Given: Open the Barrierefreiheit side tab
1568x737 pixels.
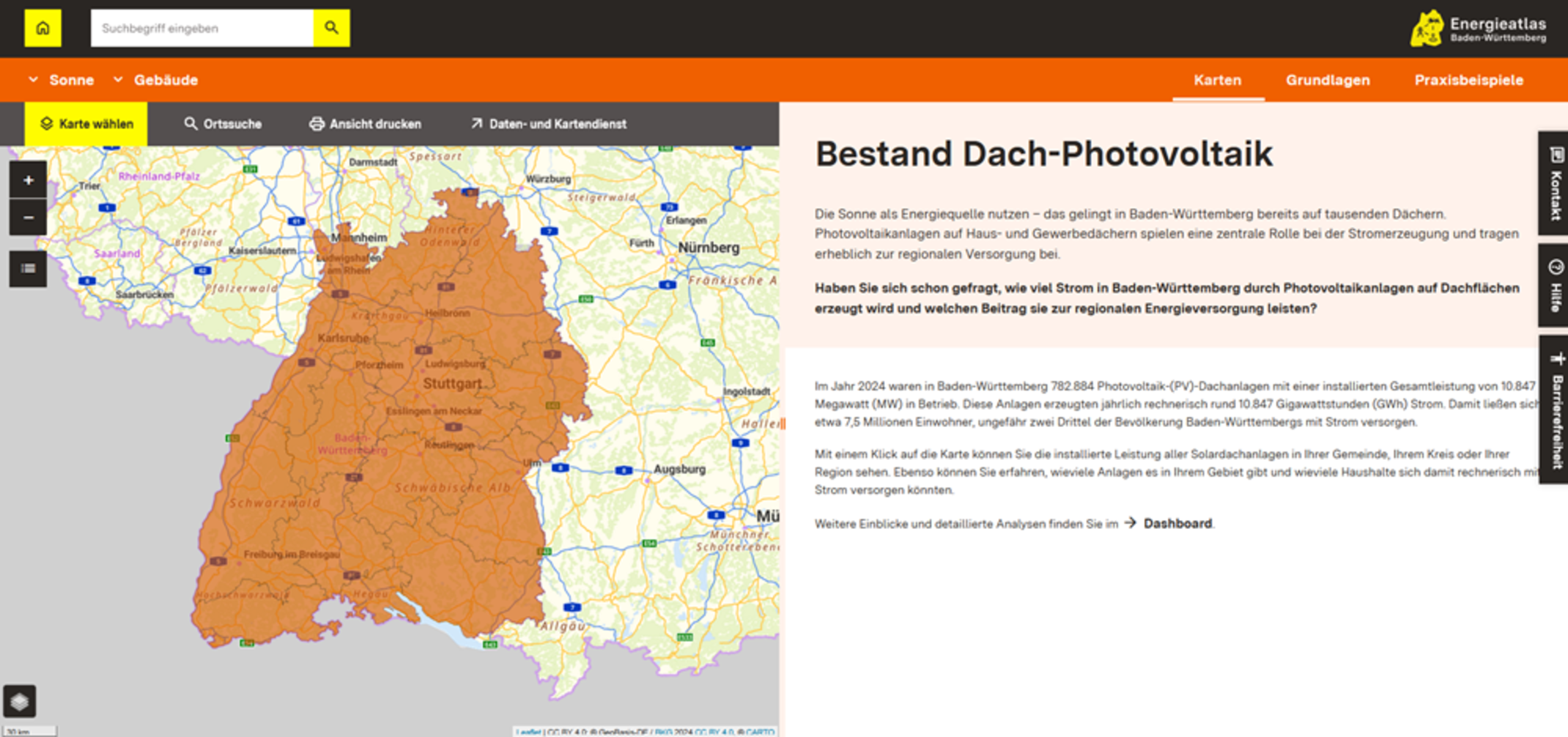Looking at the screenshot, I should pos(1555,410).
